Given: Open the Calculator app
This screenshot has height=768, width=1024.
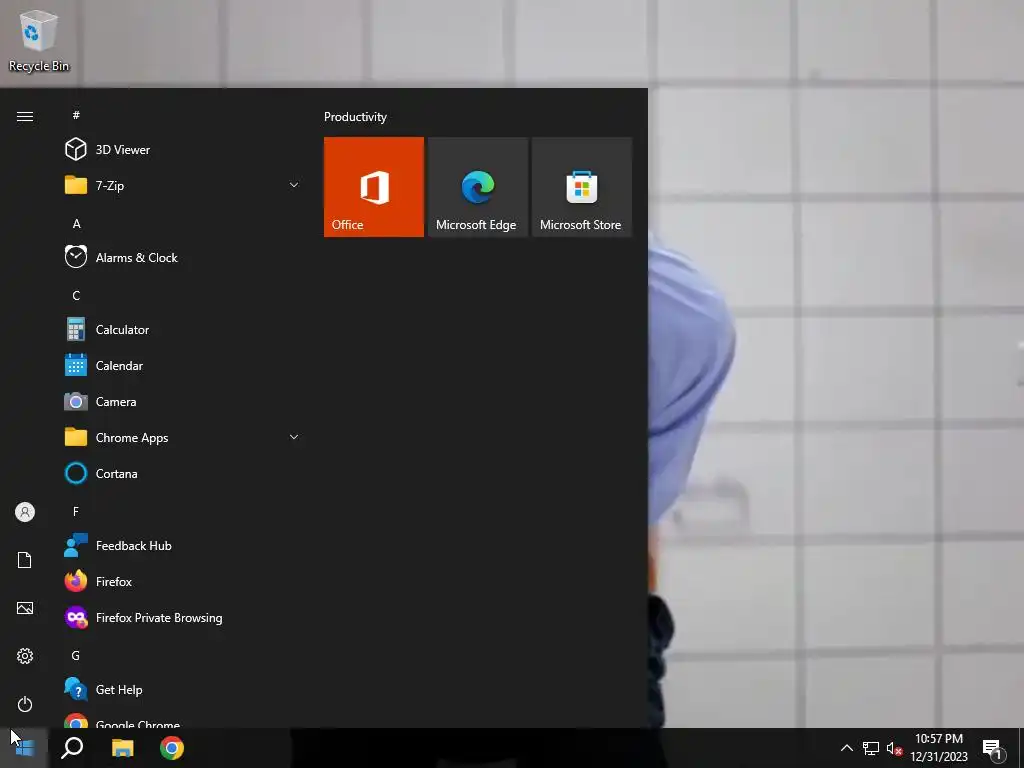Looking at the screenshot, I should point(182,330).
